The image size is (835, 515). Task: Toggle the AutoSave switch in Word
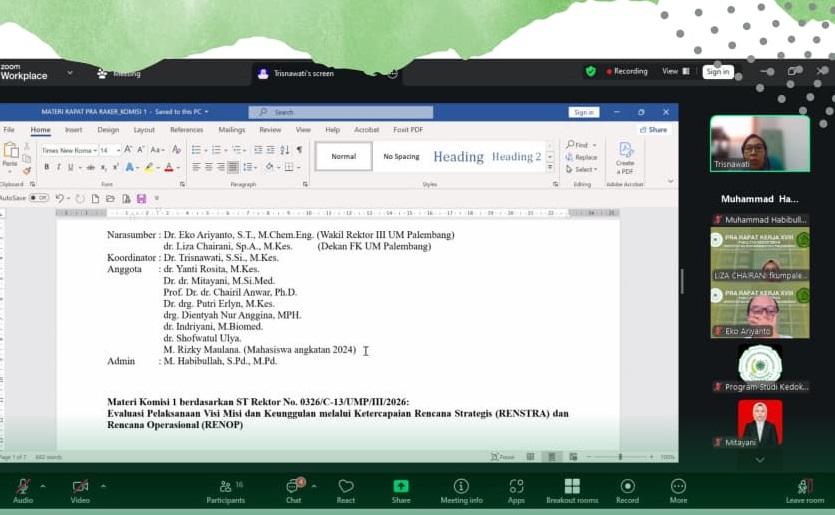click(38, 198)
